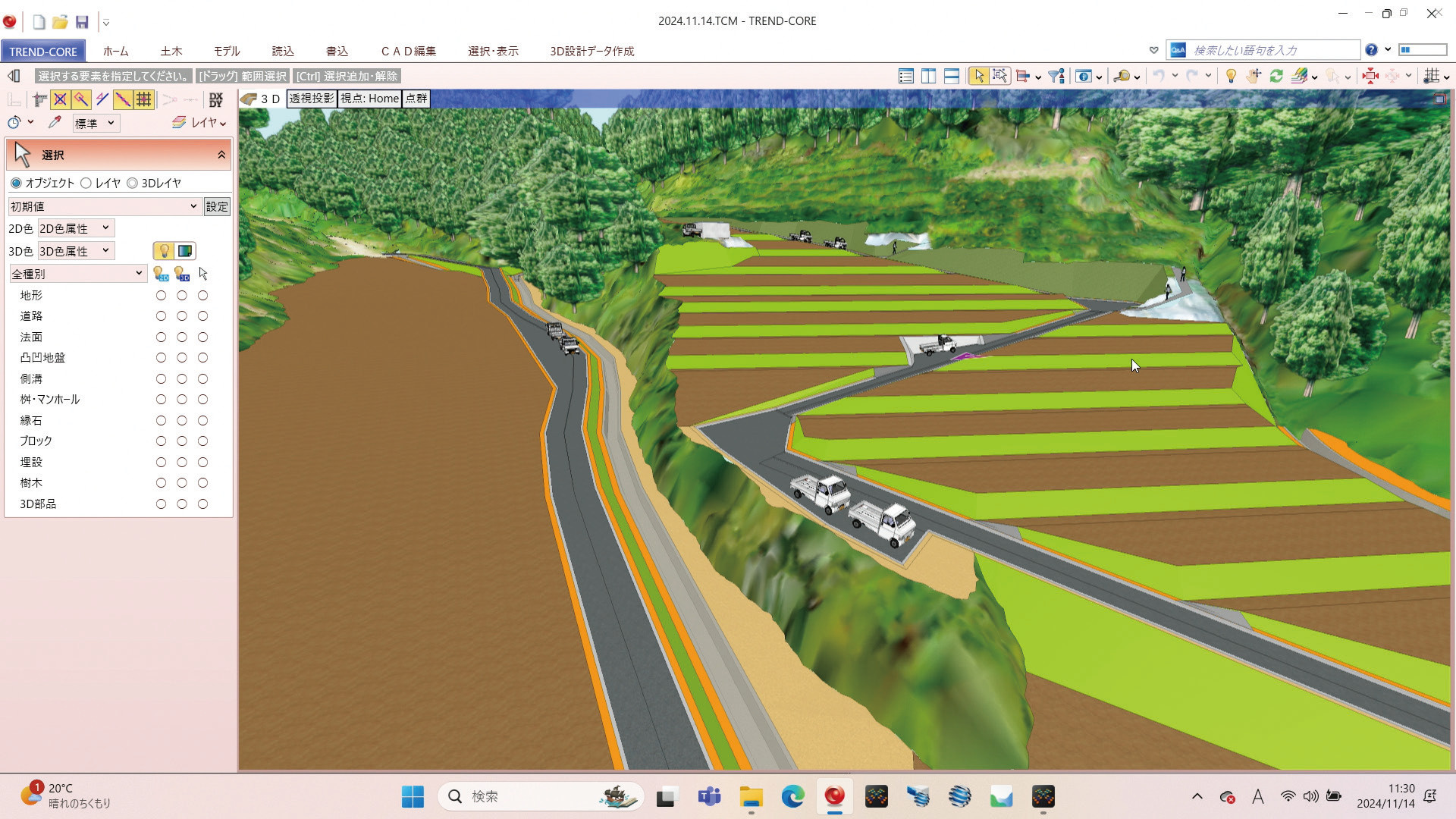Click the TREND-CORE application button

[43, 52]
